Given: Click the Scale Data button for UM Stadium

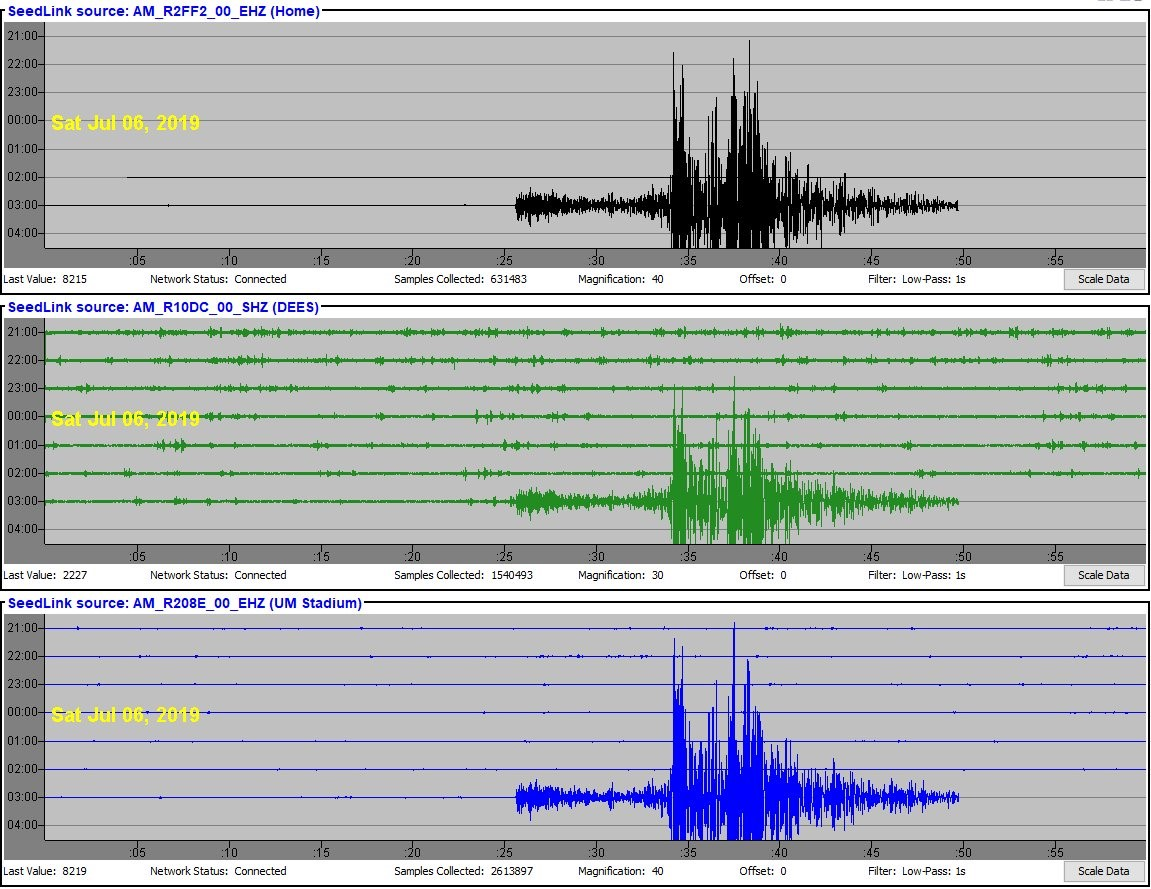Looking at the screenshot, I should tap(1103, 871).
